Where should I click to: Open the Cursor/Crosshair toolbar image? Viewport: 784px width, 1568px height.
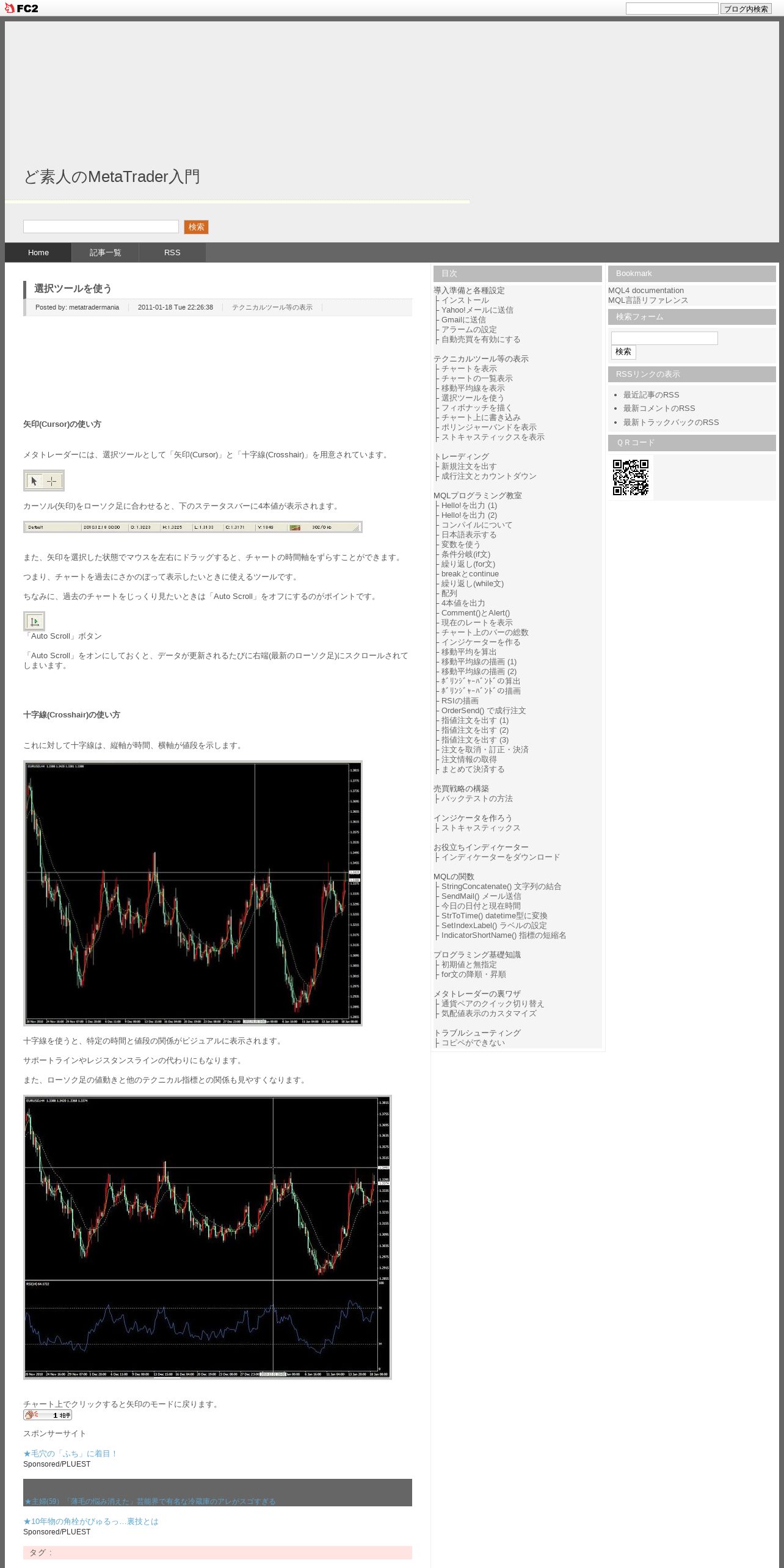tap(43, 481)
